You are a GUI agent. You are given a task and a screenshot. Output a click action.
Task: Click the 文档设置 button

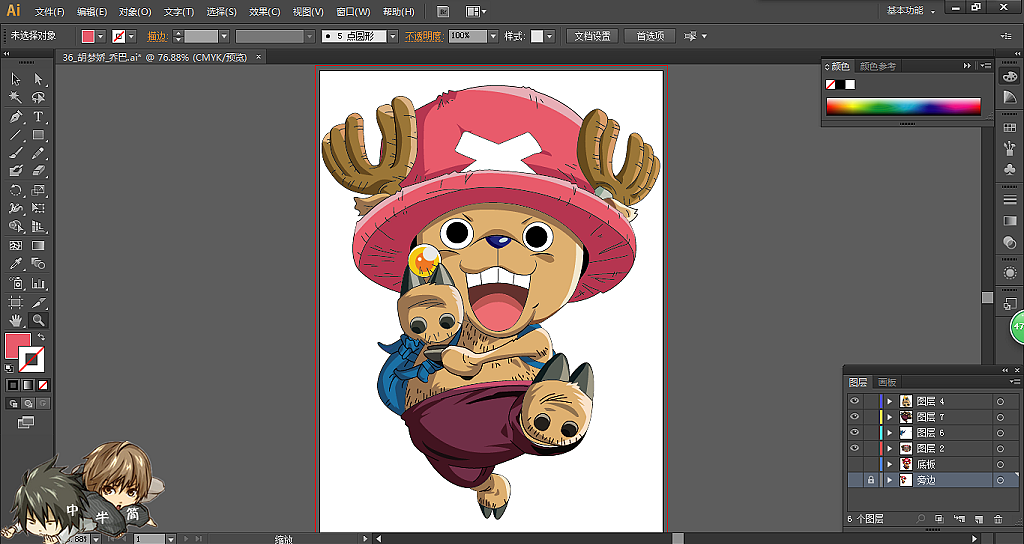pos(592,37)
